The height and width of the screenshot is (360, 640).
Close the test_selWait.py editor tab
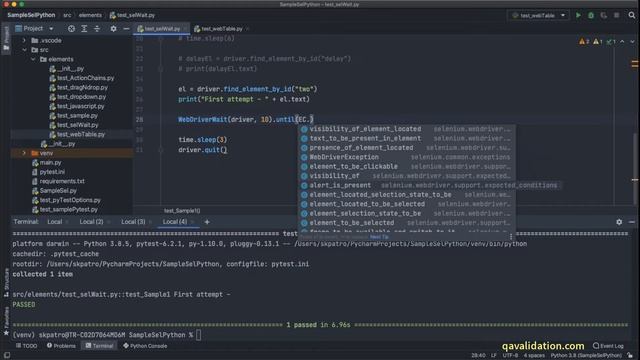tap(186, 29)
